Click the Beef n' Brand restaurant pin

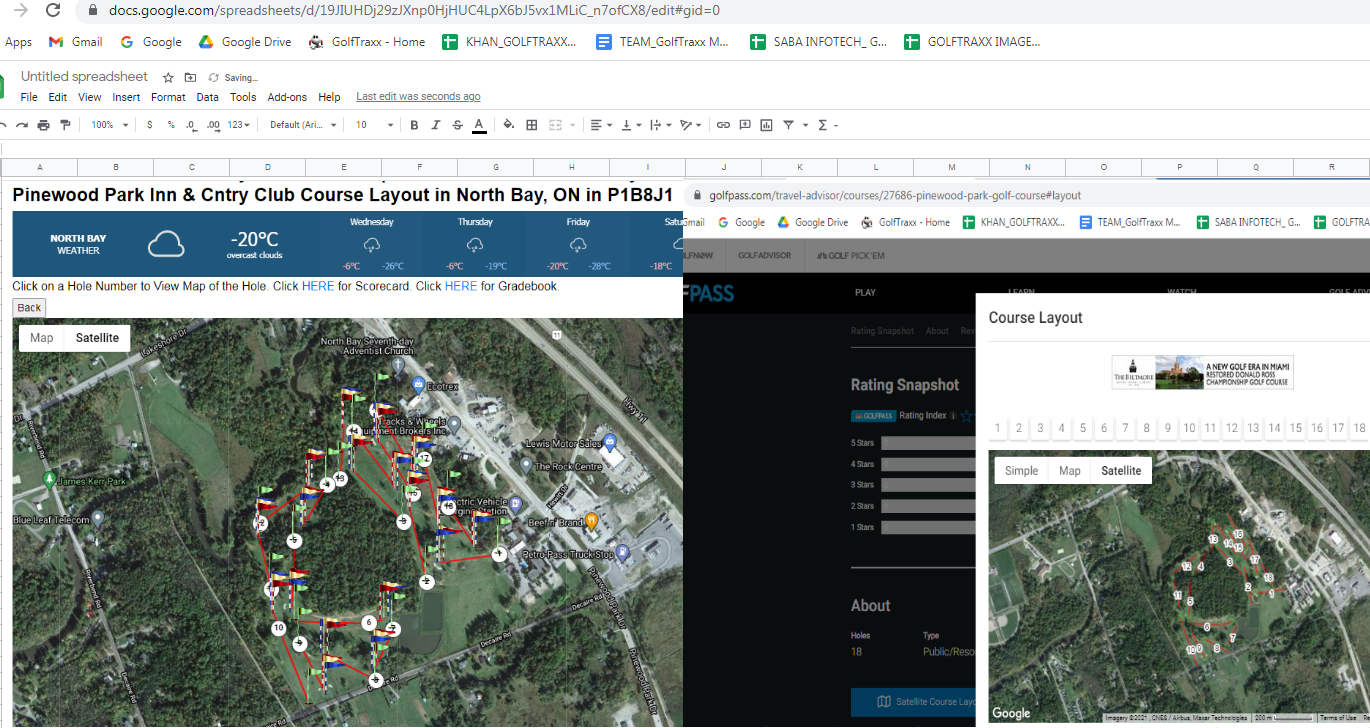tap(592, 520)
